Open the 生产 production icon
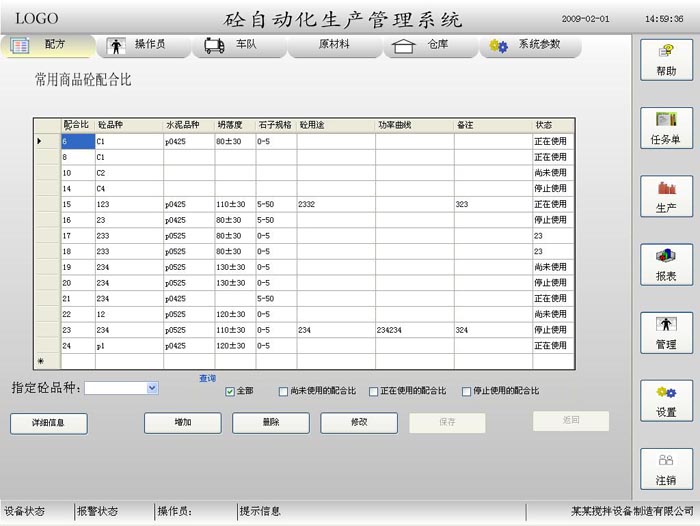Screen dimensions: 700x526 667,188
